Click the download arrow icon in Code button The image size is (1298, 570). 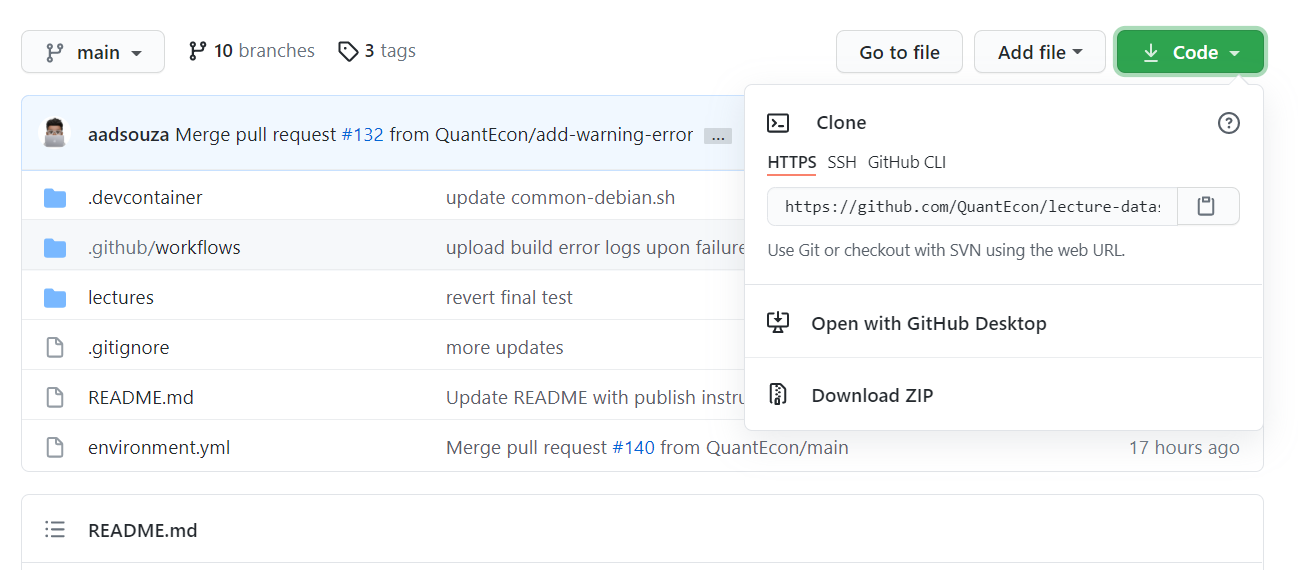[1151, 52]
